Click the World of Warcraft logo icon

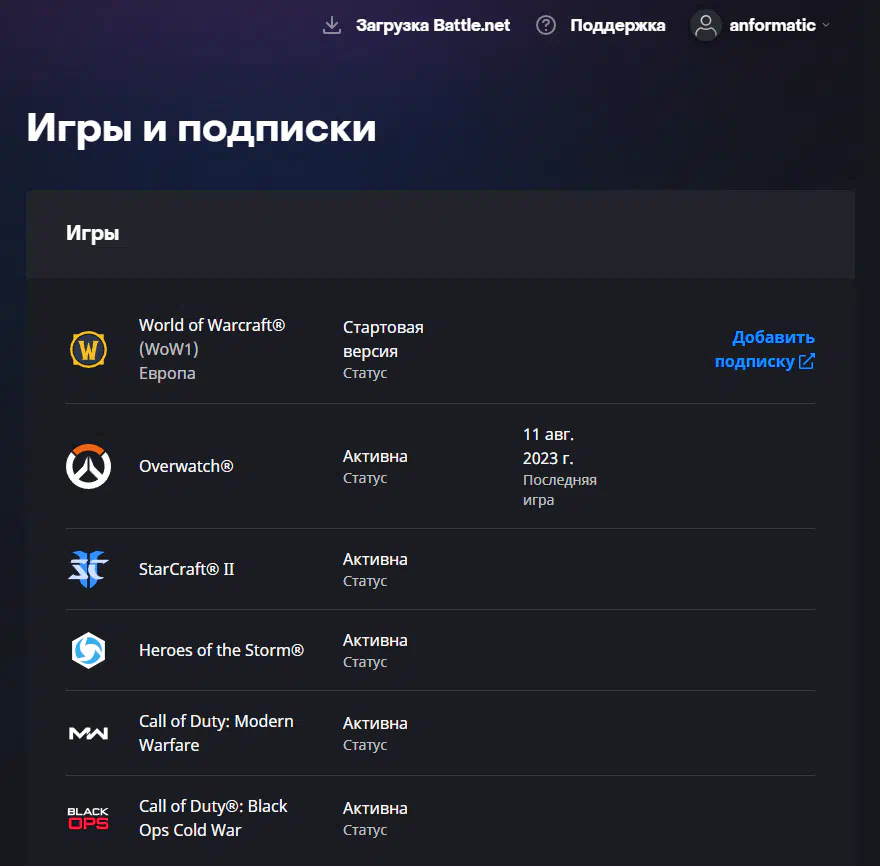pos(88,349)
